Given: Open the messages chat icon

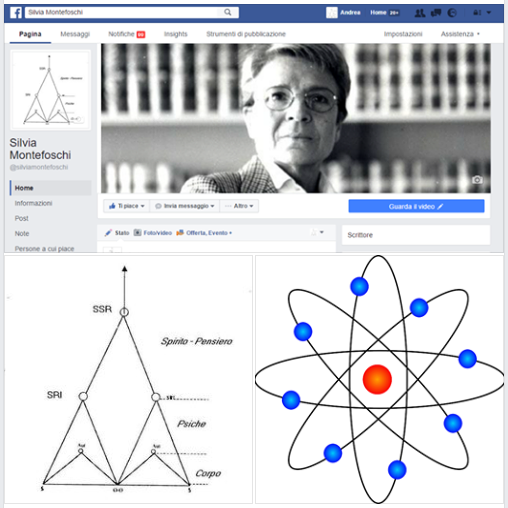Looking at the screenshot, I should 436,13.
